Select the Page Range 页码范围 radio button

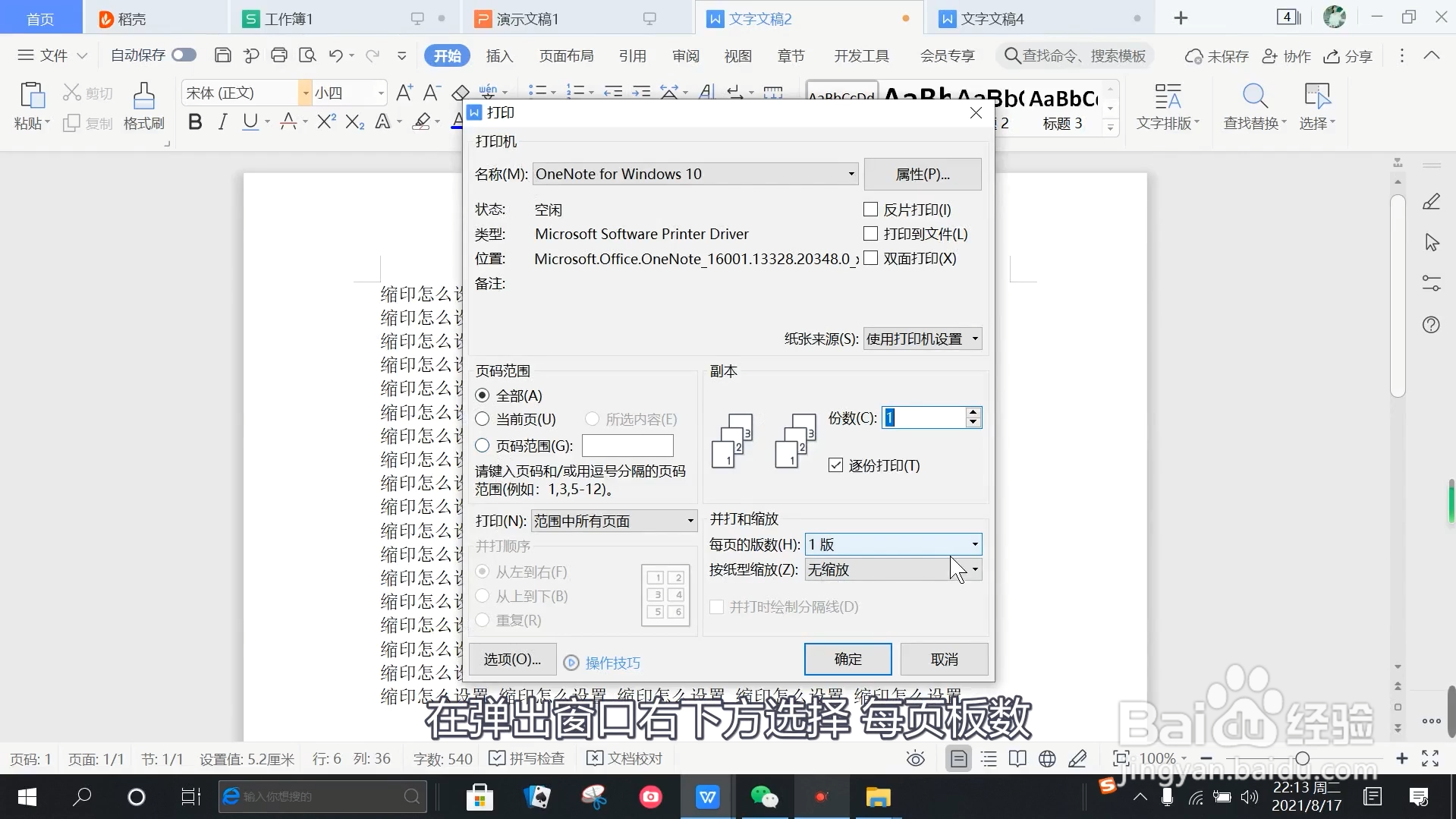[x=482, y=446]
